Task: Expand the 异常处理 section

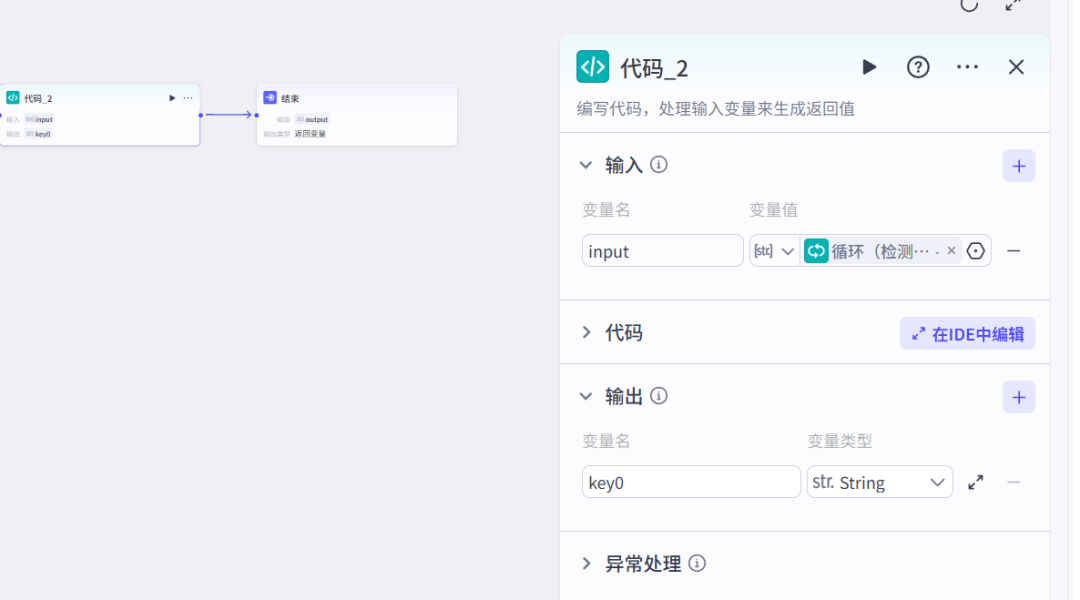Action: click(587, 563)
